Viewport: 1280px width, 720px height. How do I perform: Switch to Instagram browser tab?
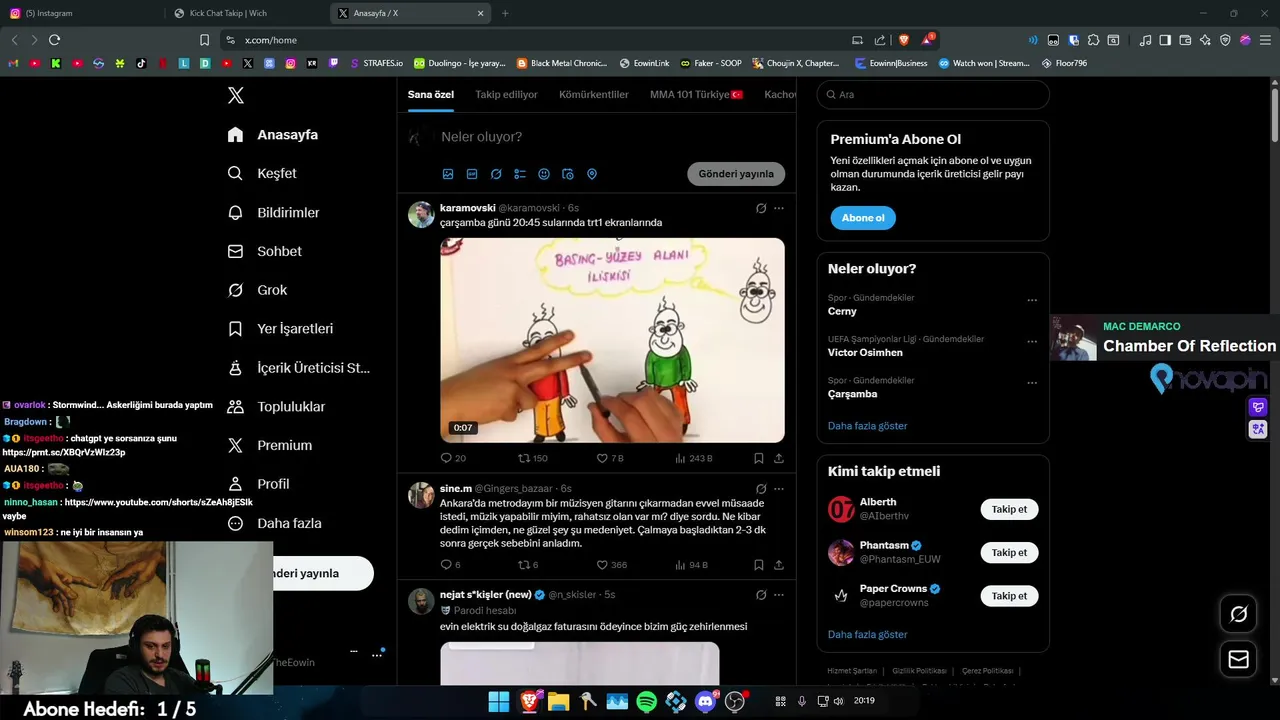(x=80, y=13)
